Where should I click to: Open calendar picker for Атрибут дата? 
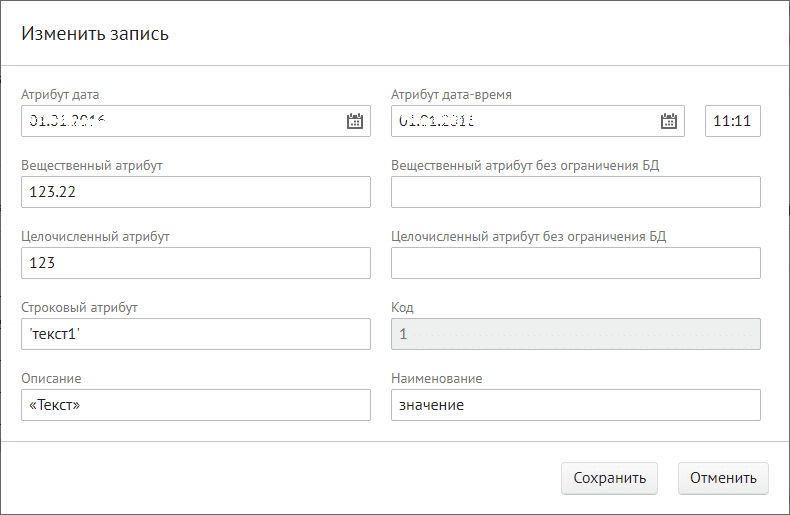pos(355,121)
